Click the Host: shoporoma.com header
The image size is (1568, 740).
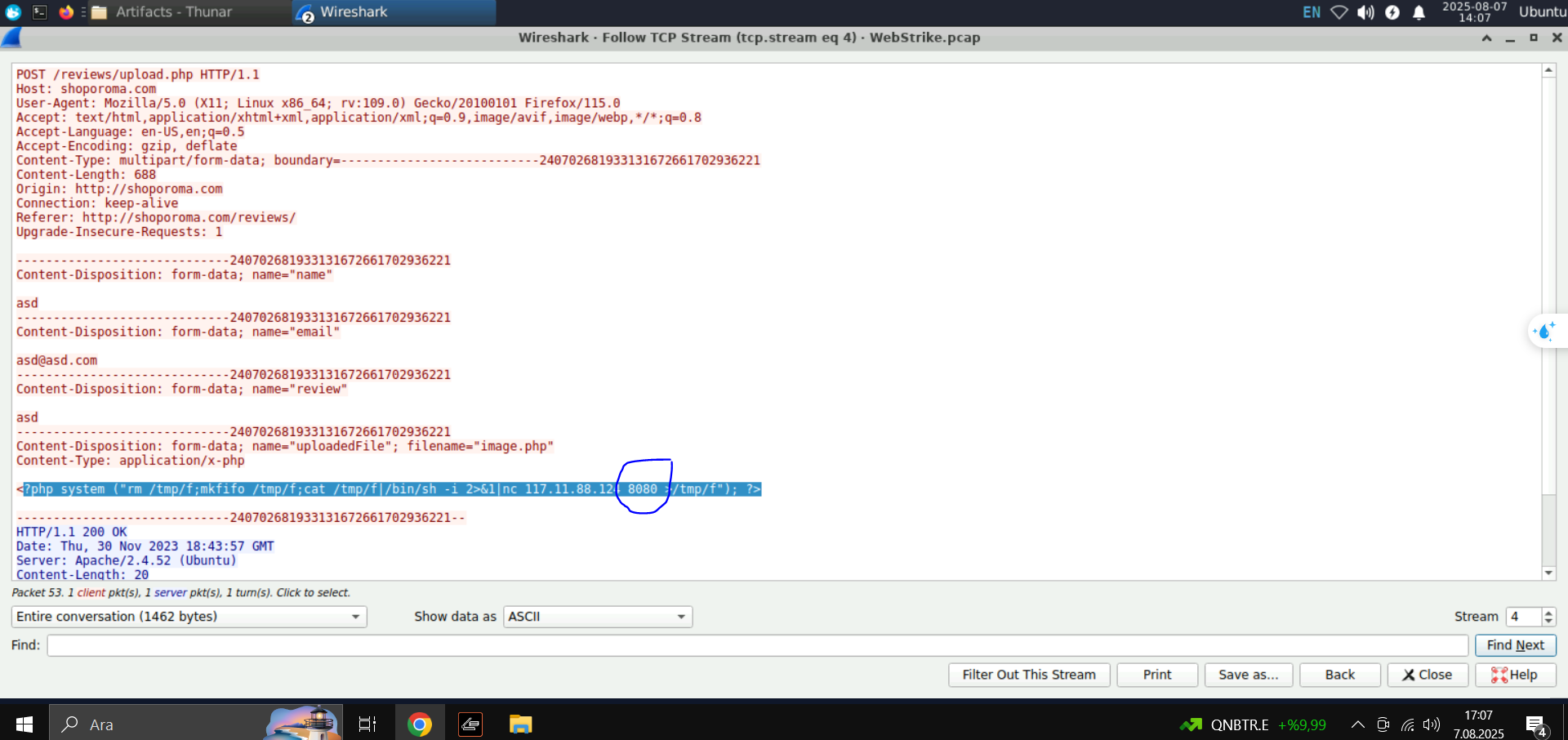point(86,89)
